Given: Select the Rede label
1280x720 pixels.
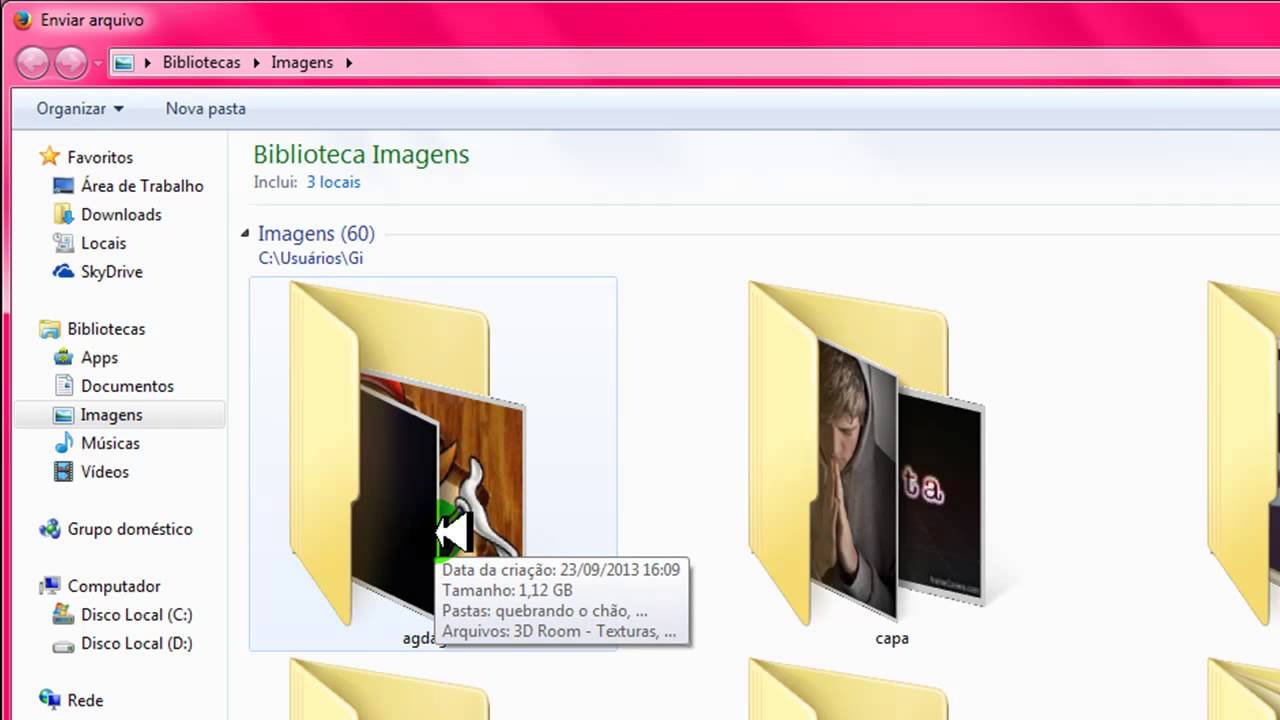Looking at the screenshot, I should click(85, 700).
